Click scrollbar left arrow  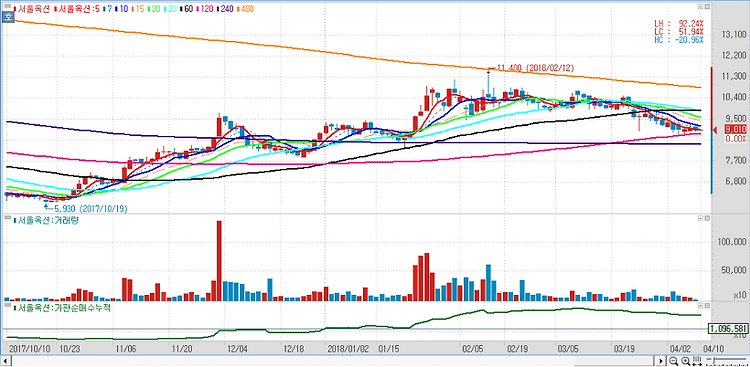point(6,360)
